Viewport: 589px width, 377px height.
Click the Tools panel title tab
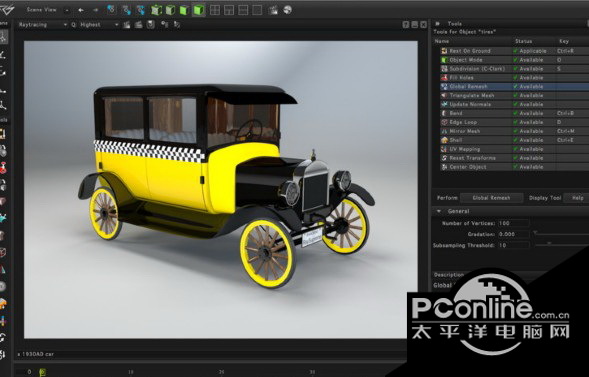(x=455, y=23)
